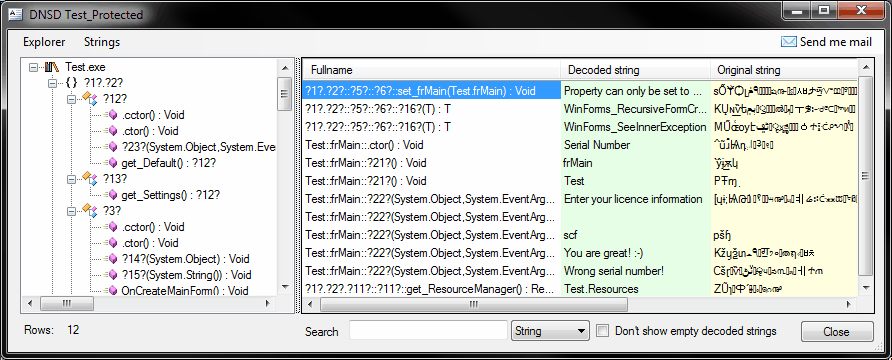The height and width of the screenshot is (360, 892).
Task: Click the Send me mail link
Action: 836,42
